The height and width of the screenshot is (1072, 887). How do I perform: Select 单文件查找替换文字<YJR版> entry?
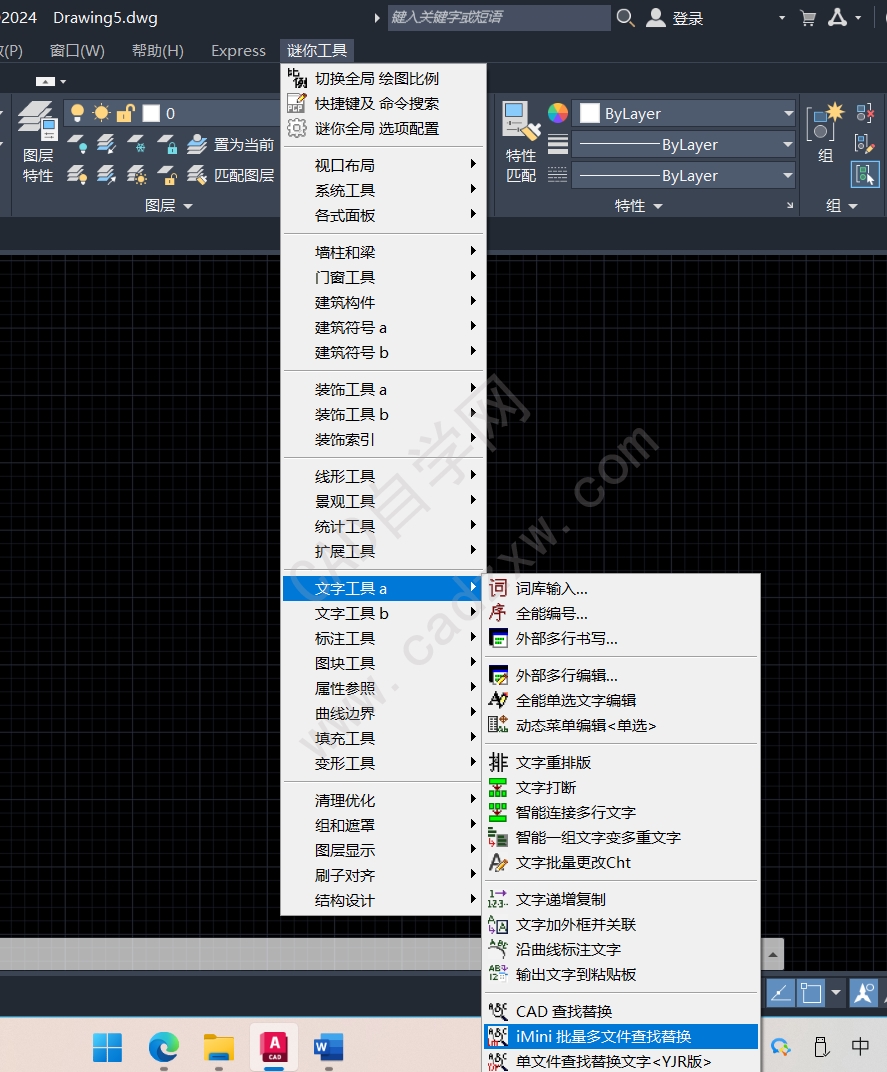tap(621, 1061)
